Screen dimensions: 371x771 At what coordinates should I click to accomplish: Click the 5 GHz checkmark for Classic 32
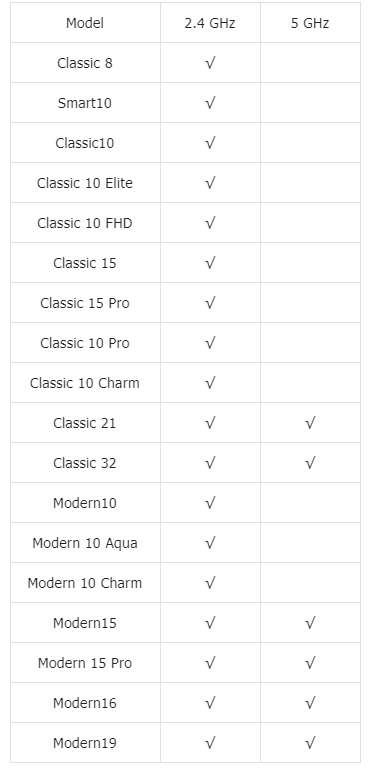(310, 463)
